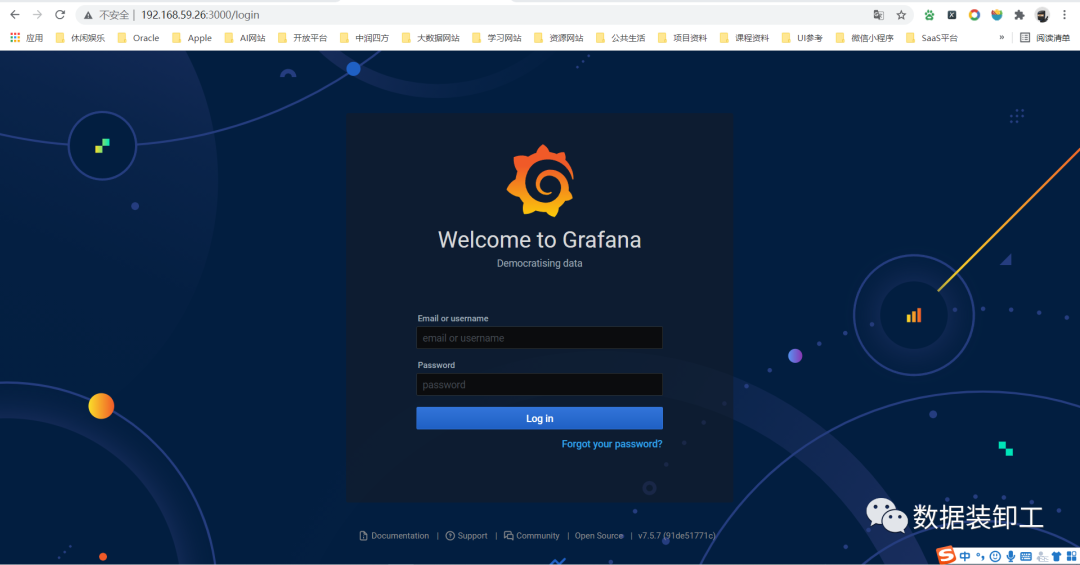The image size is (1080, 565).
Task: Focus the Password field
Action: (x=539, y=384)
